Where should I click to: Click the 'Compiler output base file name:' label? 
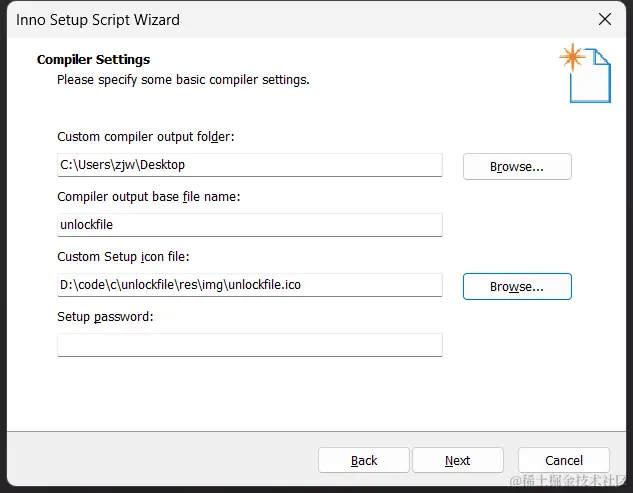[x=149, y=197]
